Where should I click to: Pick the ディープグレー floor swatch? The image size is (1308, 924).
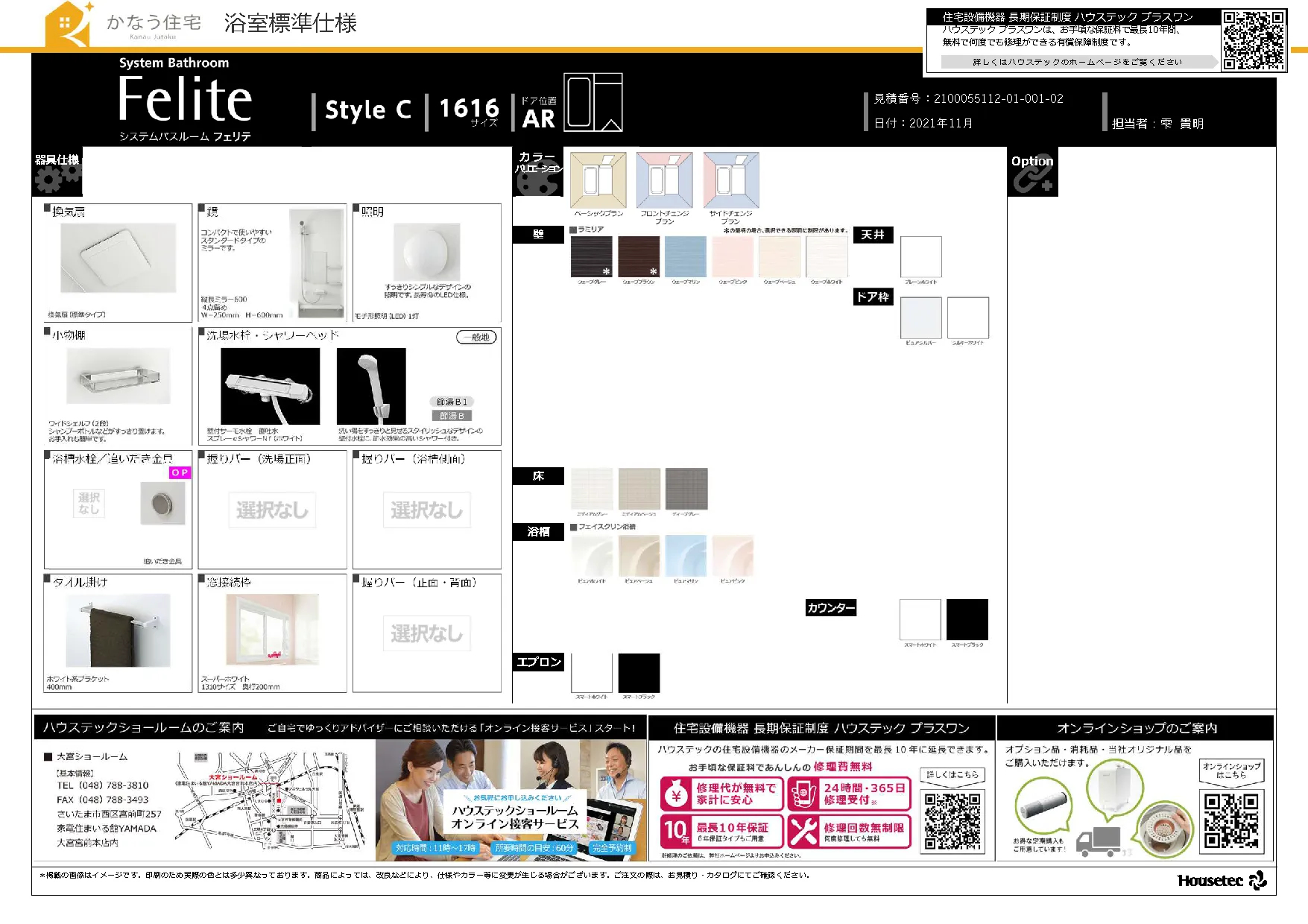point(686,489)
